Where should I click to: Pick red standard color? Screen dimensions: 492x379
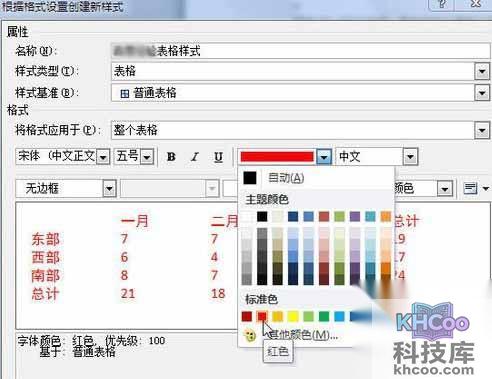[262, 316]
